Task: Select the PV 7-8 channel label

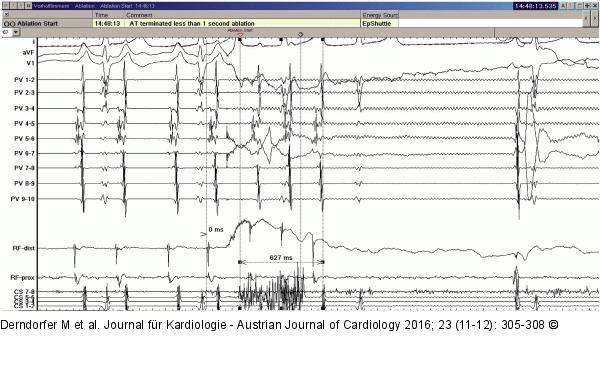Action: [x=24, y=168]
